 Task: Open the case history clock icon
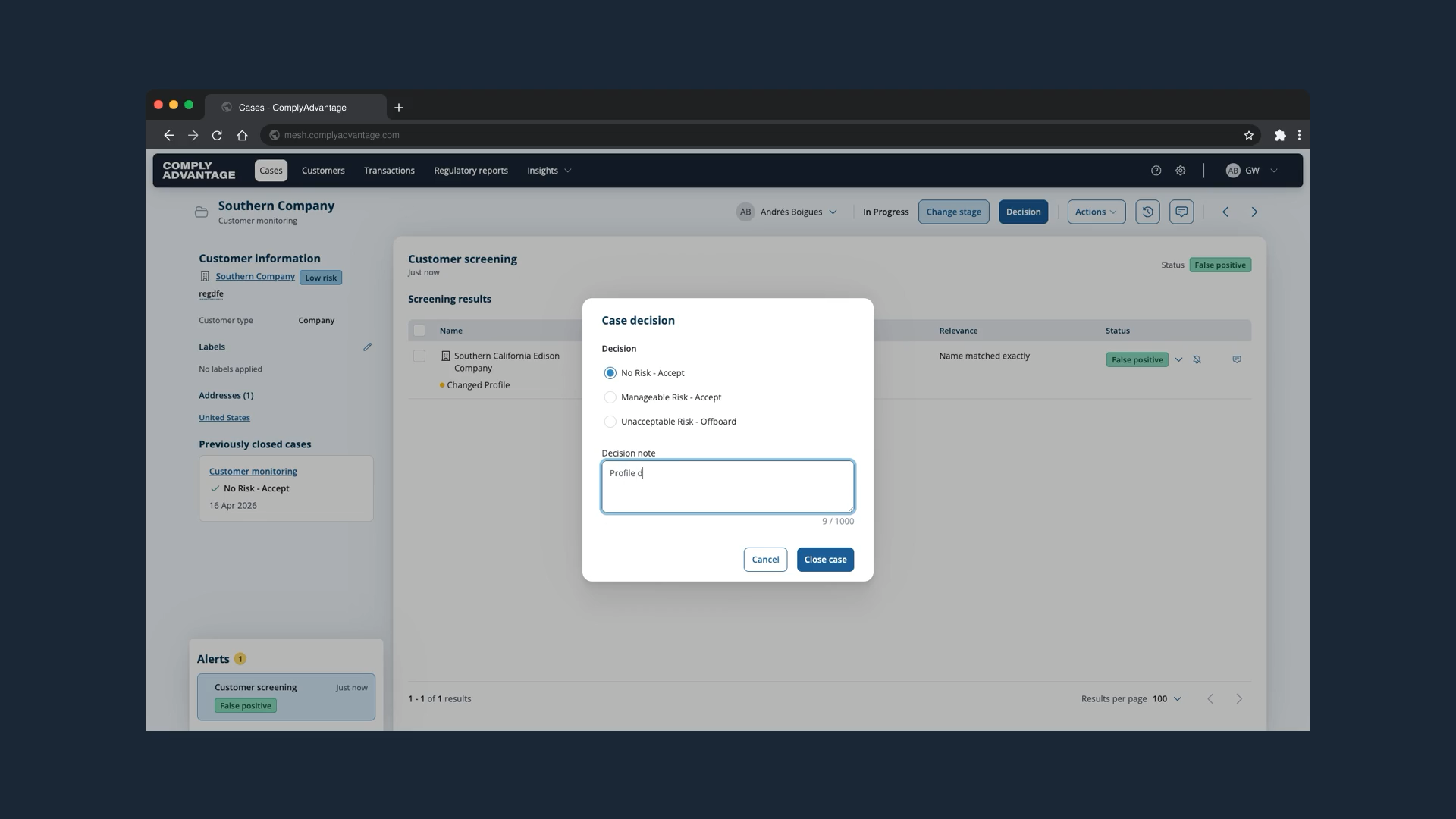click(x=1147, y=212)
